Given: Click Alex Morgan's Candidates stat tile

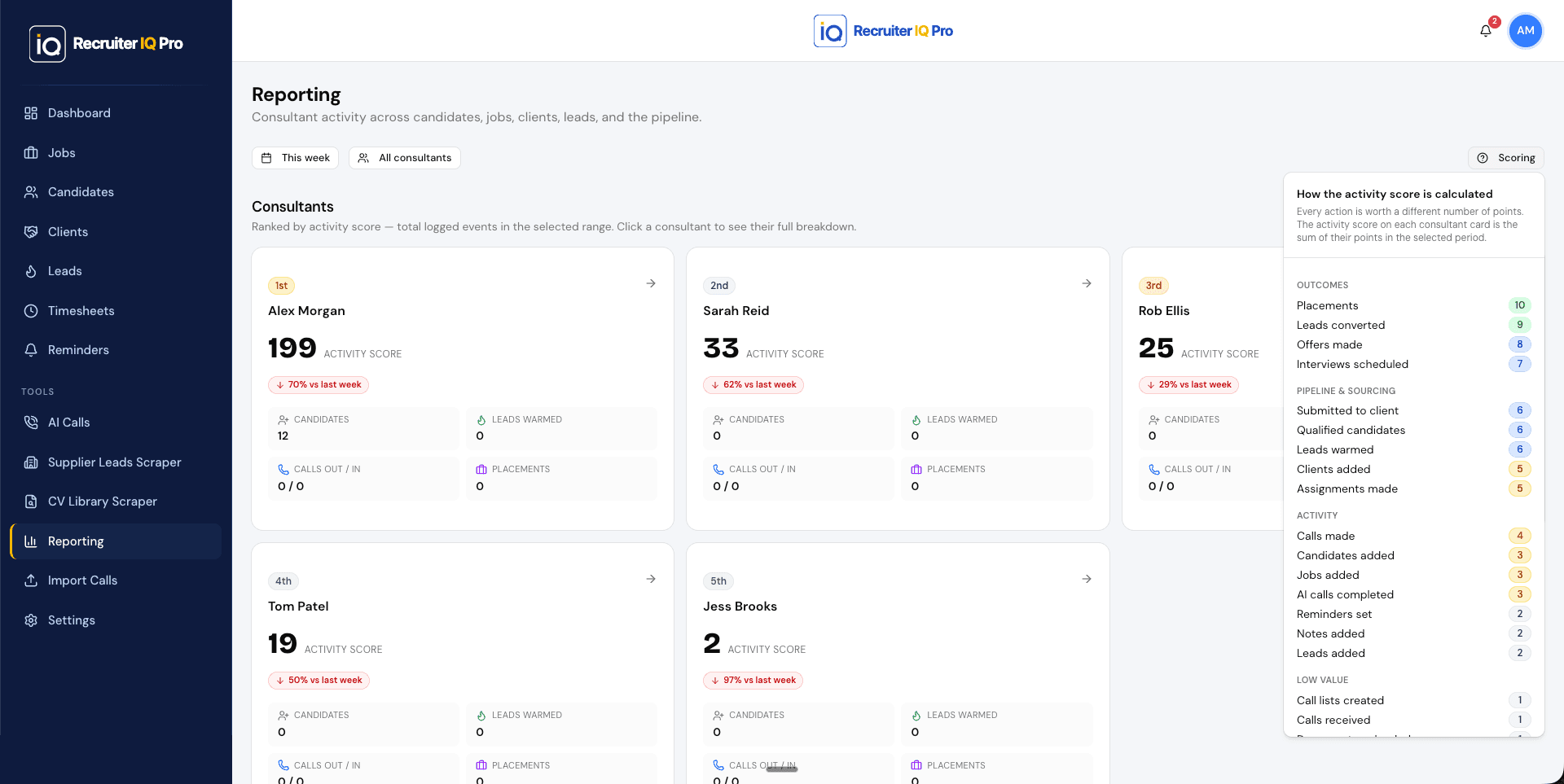Looking at the screenshot, I should (x=363, y=428).
